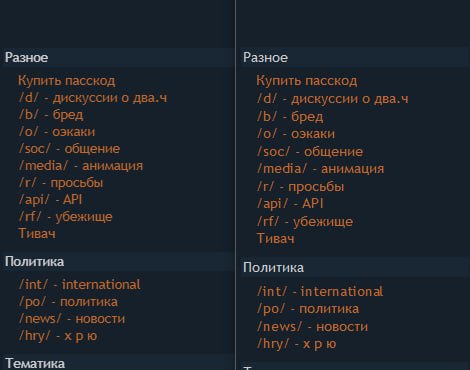Select /r/ просьбы in left panel
This screenshot has height=370, width=470.
click(61, 183)
